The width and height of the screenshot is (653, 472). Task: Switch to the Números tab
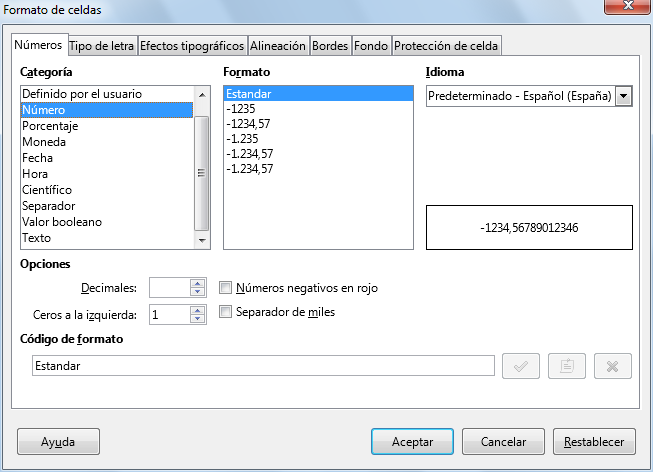click(x=38, y=45)
